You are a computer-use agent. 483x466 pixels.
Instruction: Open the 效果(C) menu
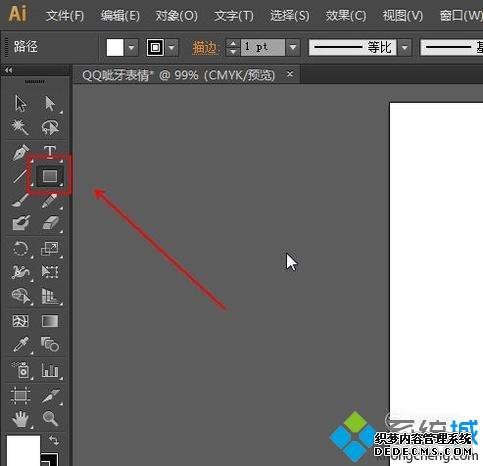pyautogui.click(x=345, y=16)
